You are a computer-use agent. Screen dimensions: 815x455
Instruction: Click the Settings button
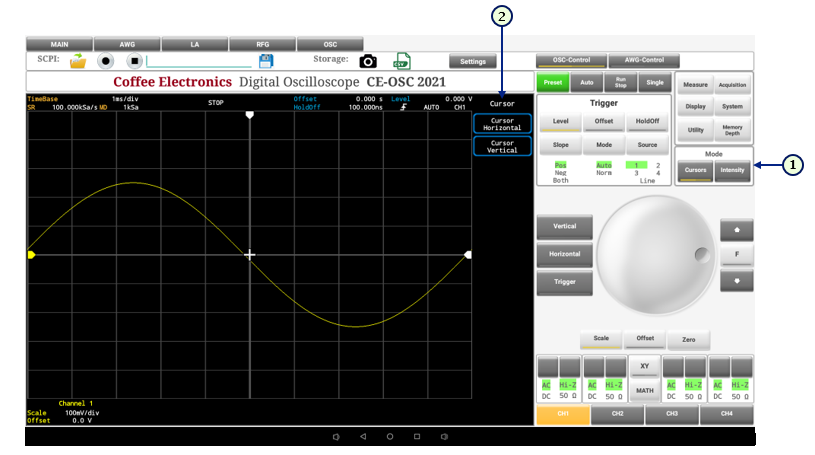473,62
